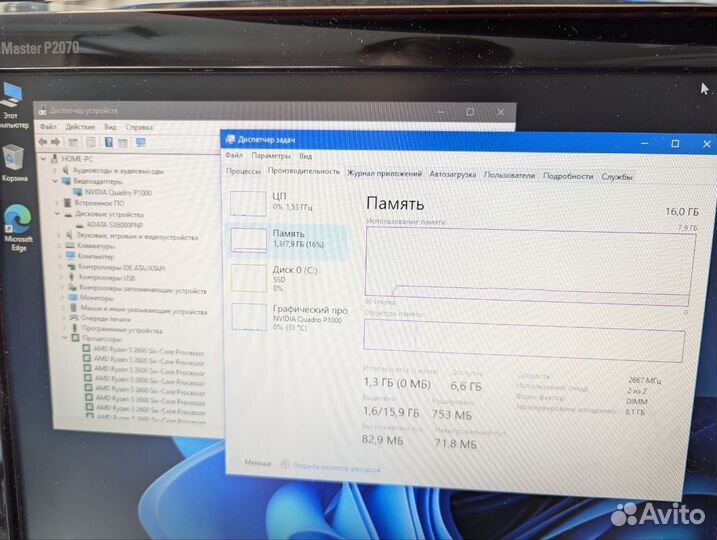This screenshot has height=540, width=717.
Task: Collapse the Видеоадаптеры node
Action: point(55,181)
